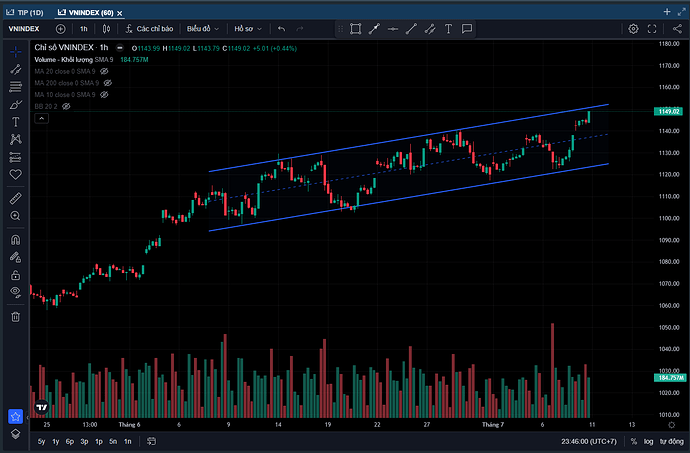
Task: Toggle visibility of MA 200 indicator
Action: coord(106,83)
